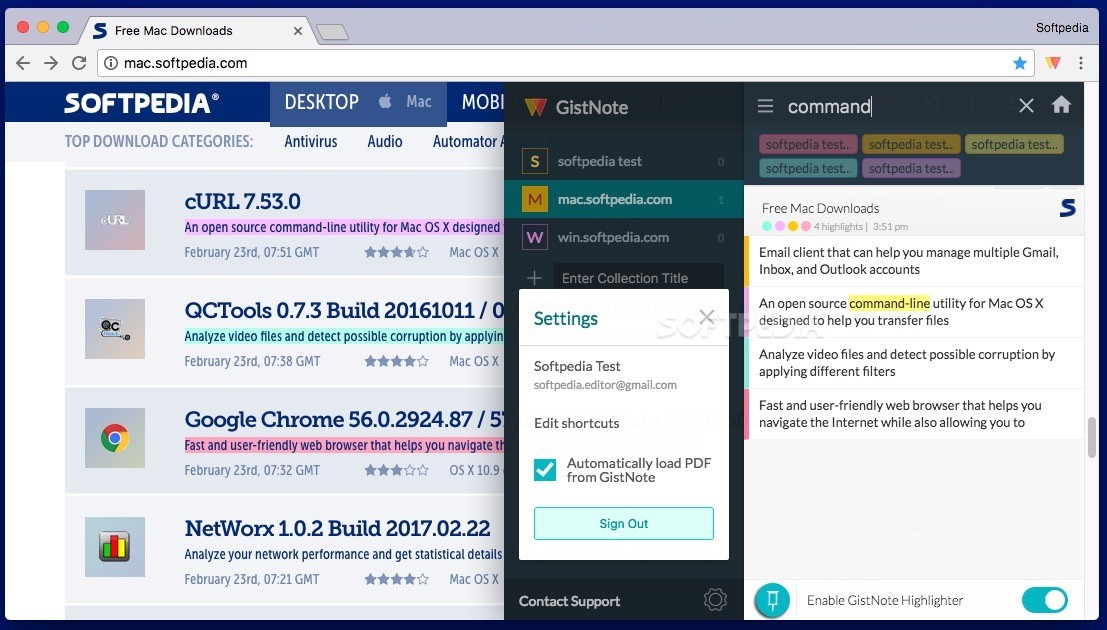Click the Enter Collection Title field
The height and width of the screenshot is (630, 1107).
(x=638, y=278)
